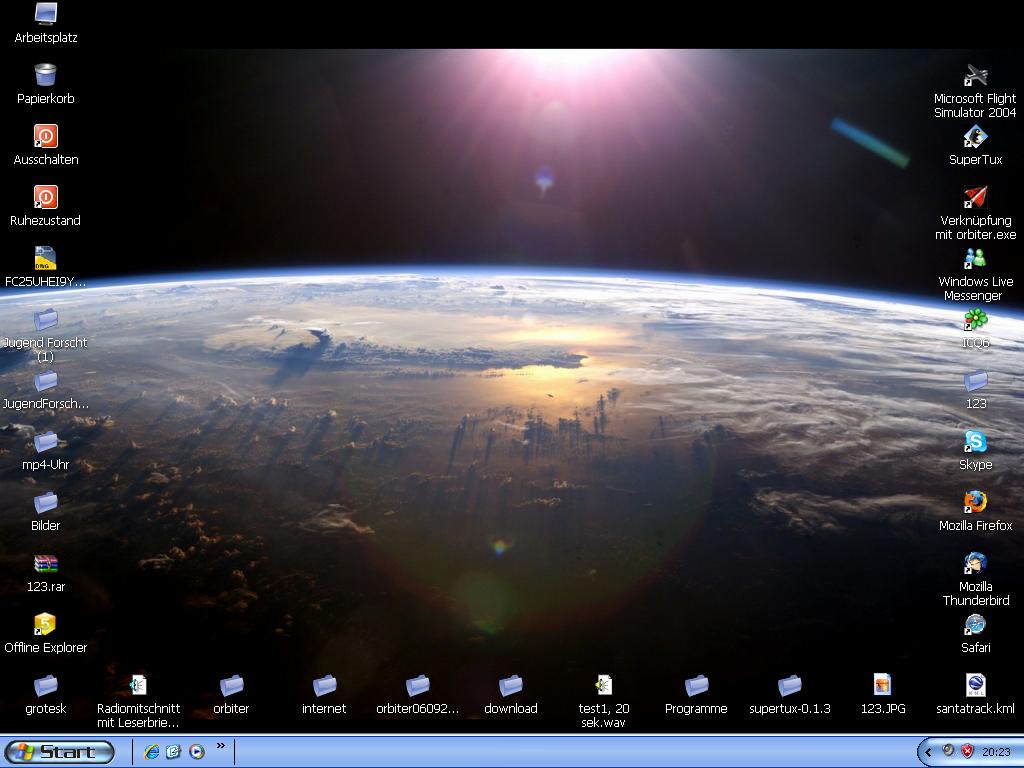
Task: Select the 123.rar archive file
Action: tap(45, 564)
